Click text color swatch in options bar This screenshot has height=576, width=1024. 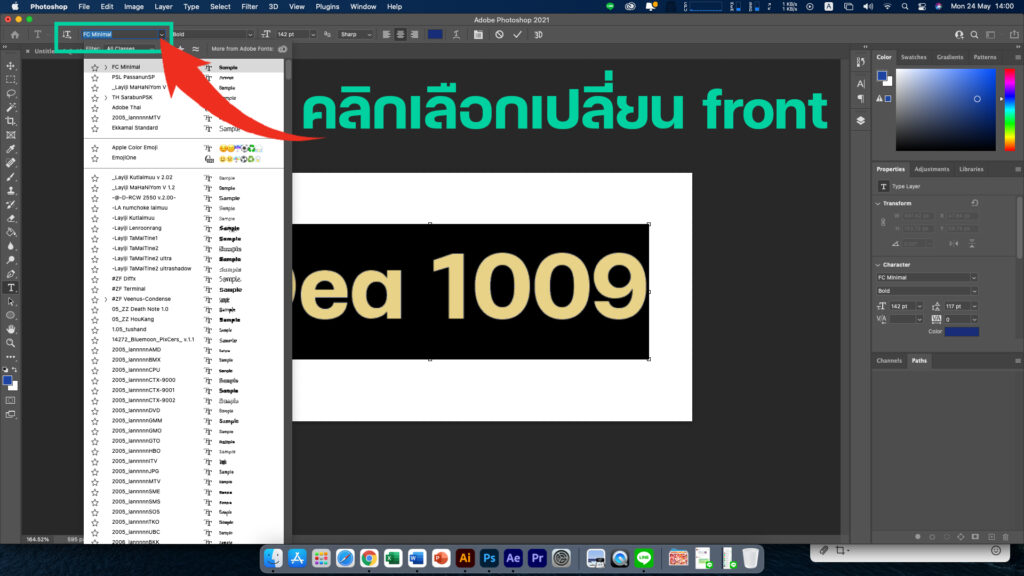[x=435, y=35]
